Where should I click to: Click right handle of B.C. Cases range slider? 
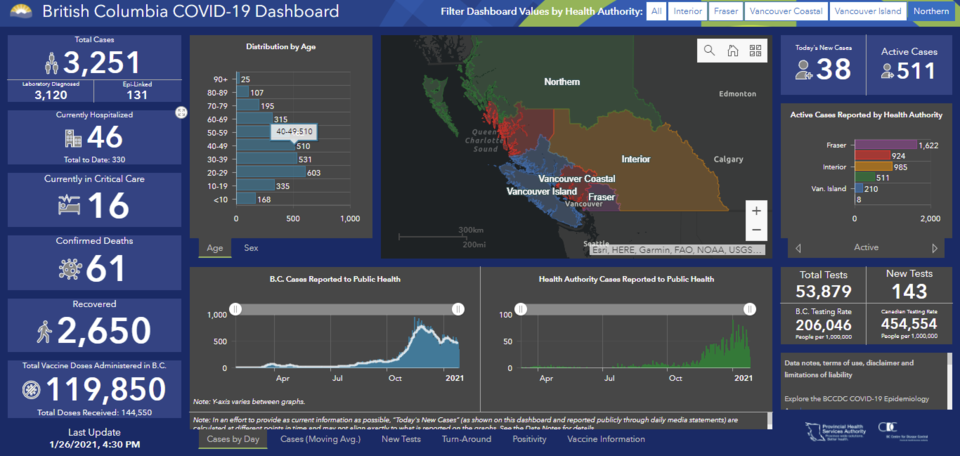point(458,309)
